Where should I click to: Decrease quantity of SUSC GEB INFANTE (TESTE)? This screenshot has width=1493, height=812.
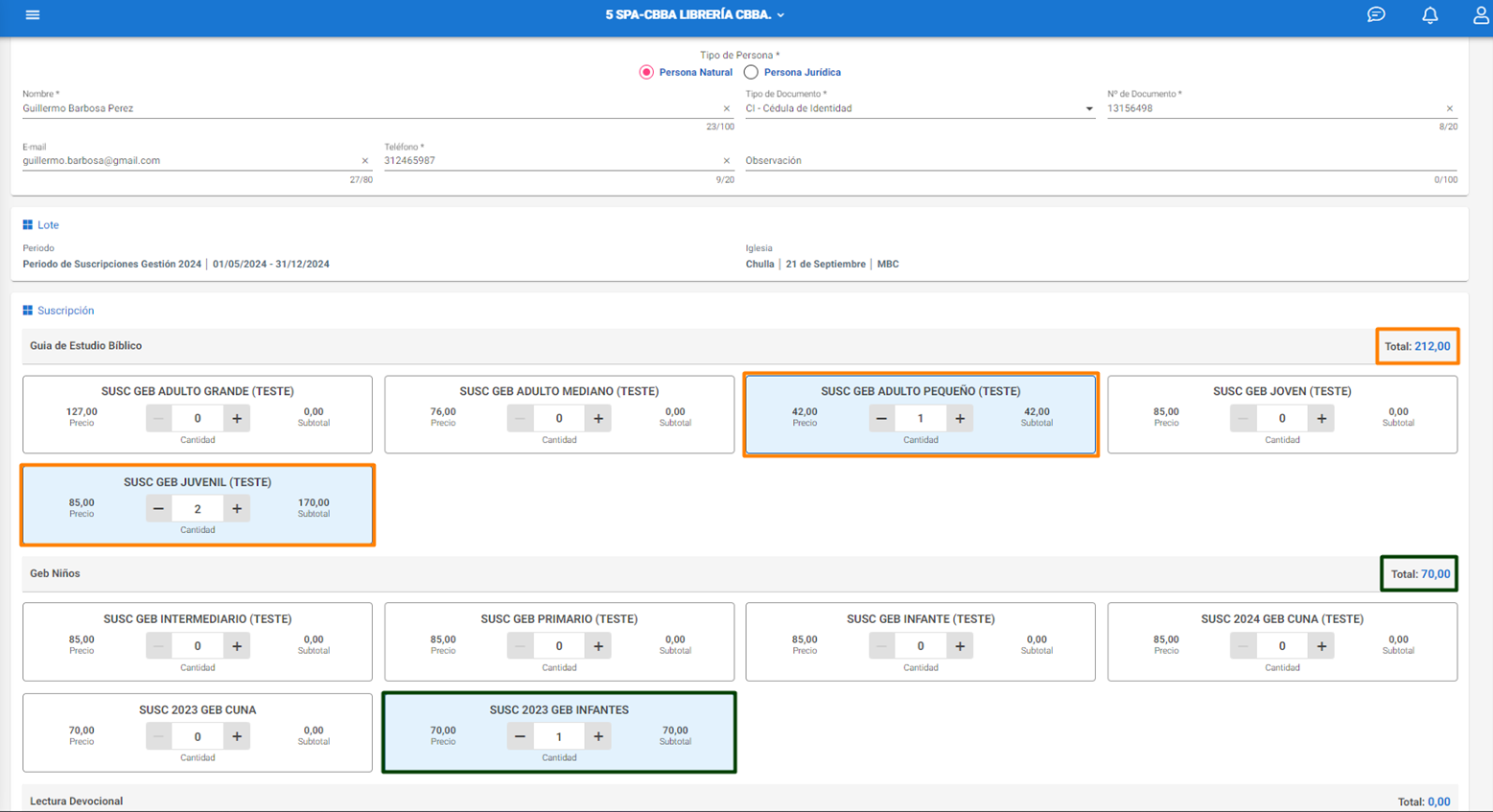click(x=881, y=646)
